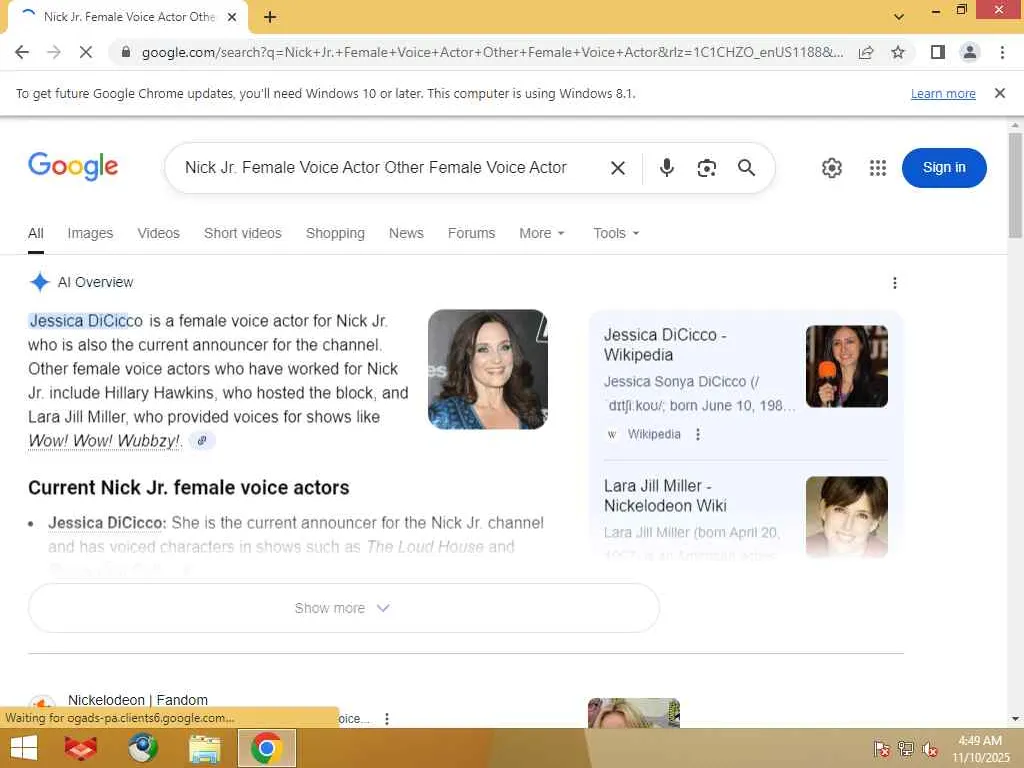Image resolution: width=1024 pixels, height=768 pixels.
Task: Open the Google apps grid
Action: click(x=878, y=168)
